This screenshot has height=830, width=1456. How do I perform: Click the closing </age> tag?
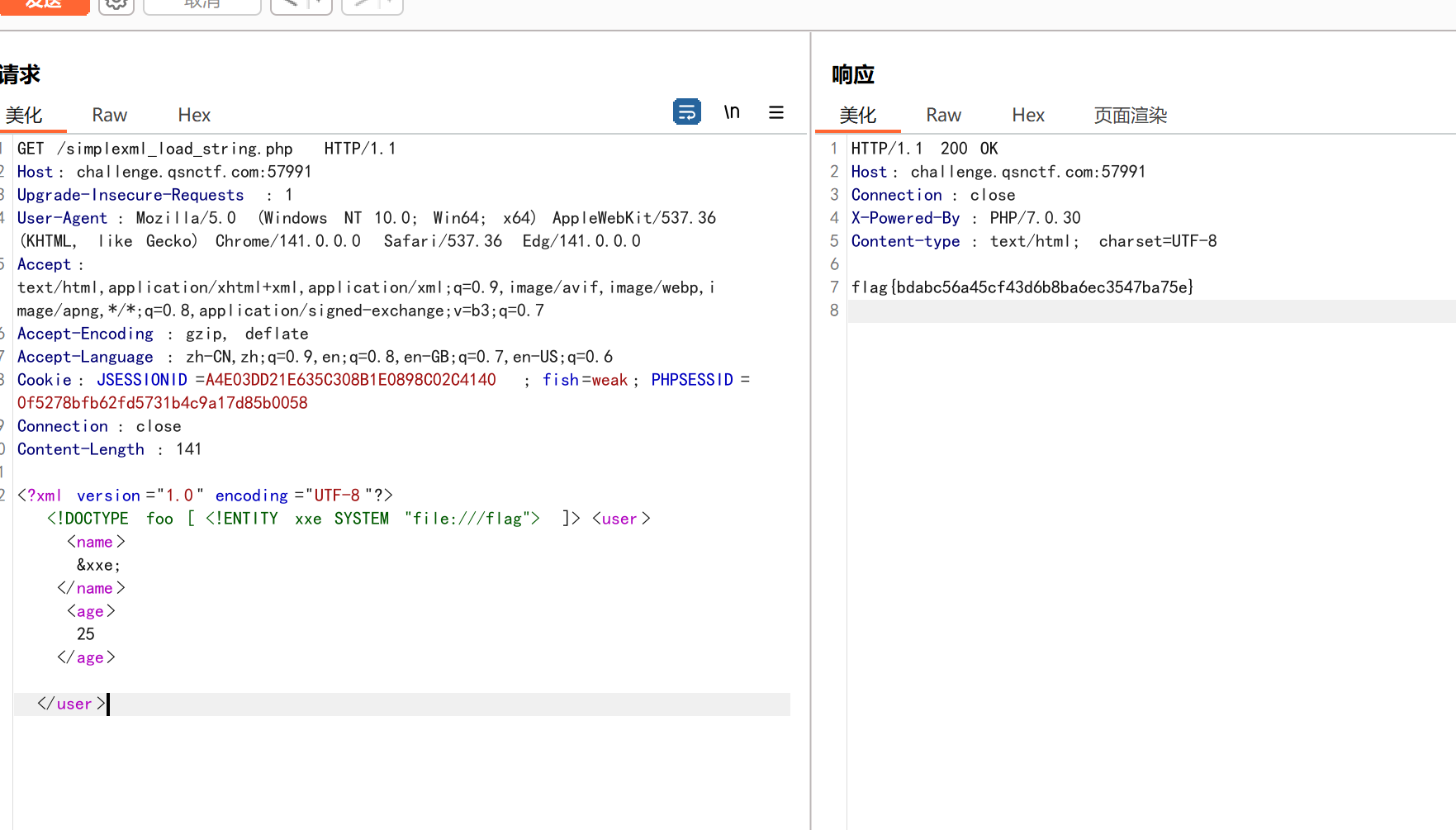click(x=86, y=657)
